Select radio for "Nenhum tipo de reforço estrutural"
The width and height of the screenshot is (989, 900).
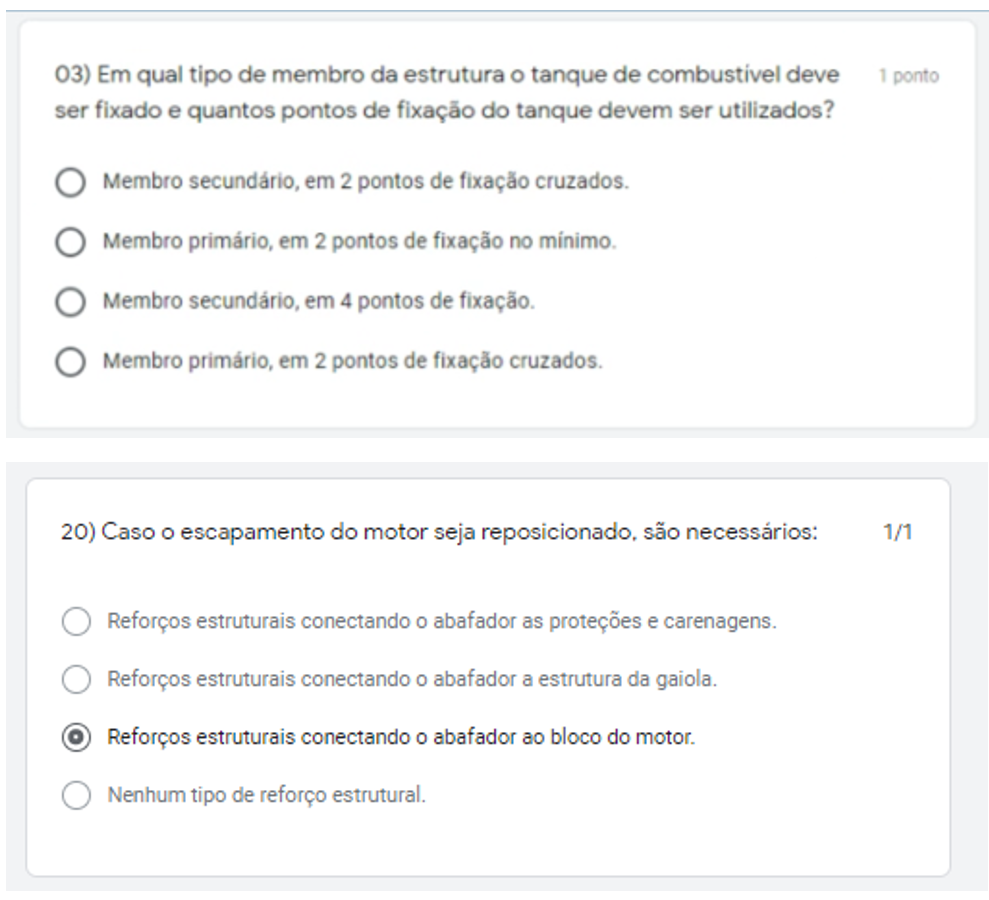coord(76,797)
